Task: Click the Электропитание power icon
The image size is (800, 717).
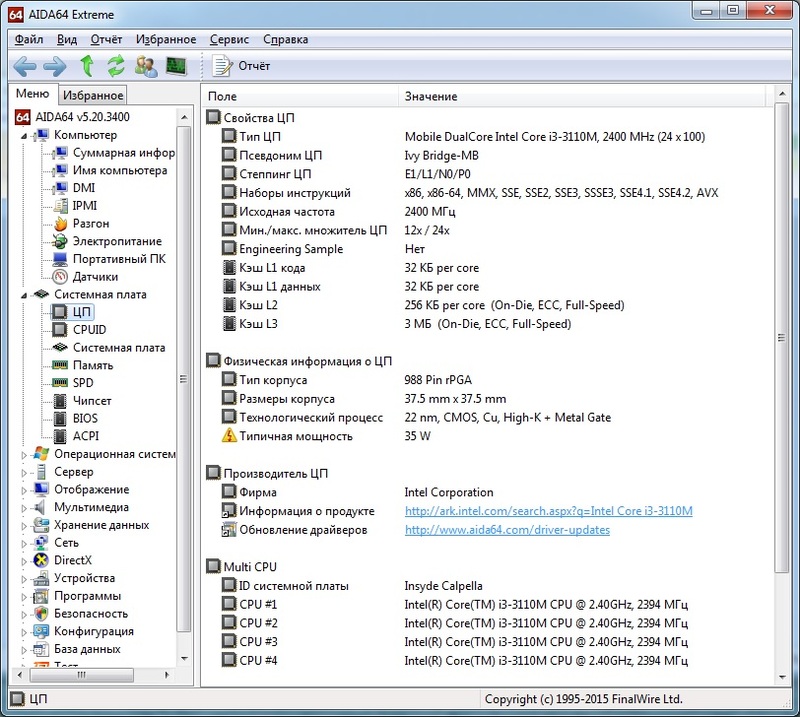Action: 60,241
